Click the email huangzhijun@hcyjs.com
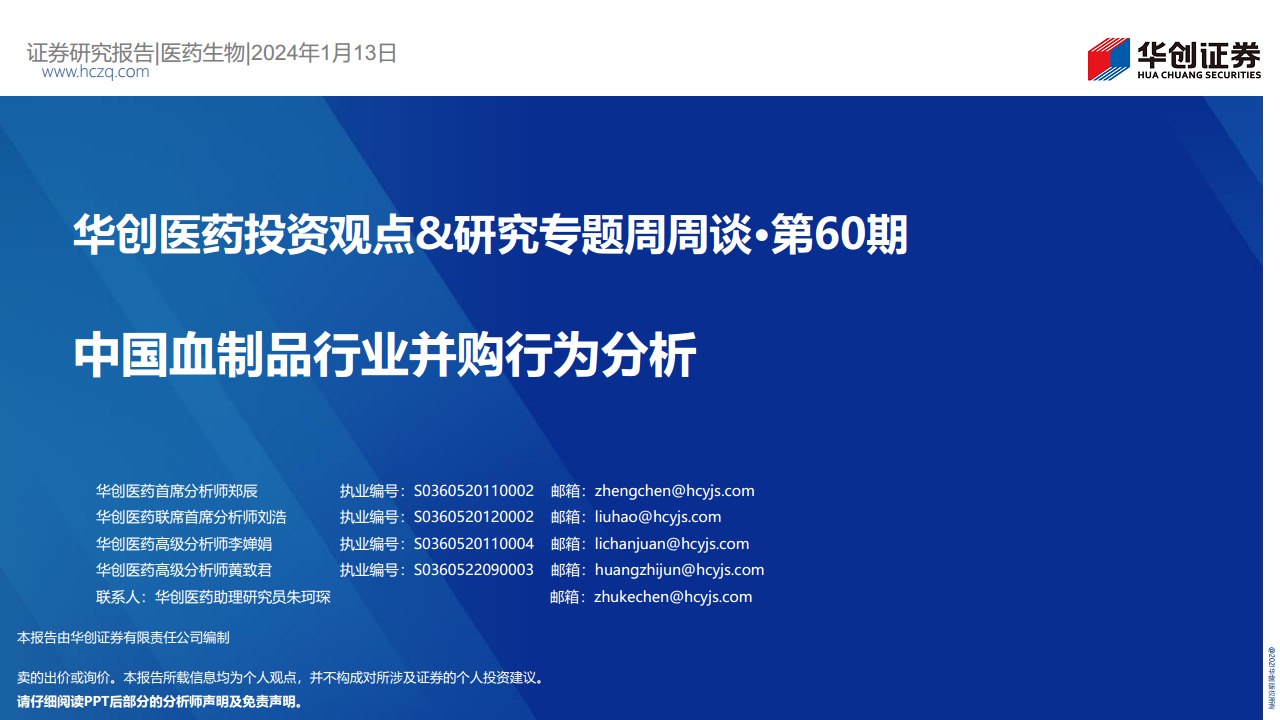Screen dimensions: 1280x720 [x=679, y=570]
